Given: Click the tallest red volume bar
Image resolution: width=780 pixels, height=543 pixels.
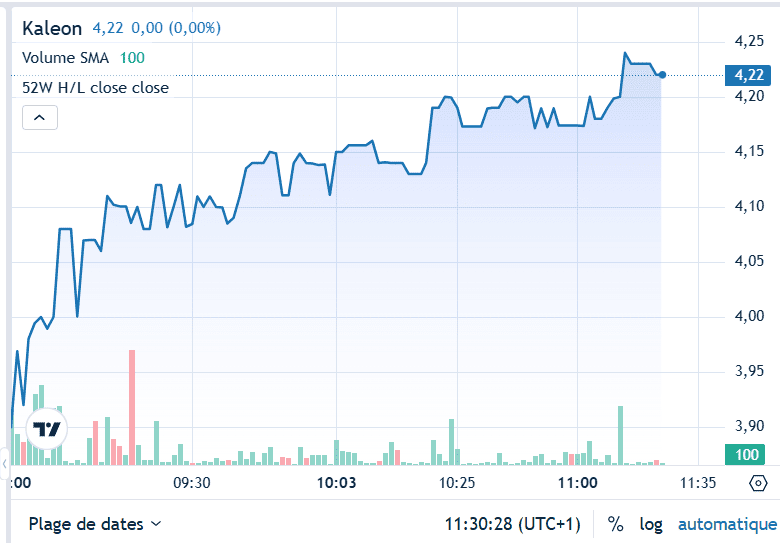Looking at the screenshot, I should [132, 407].
